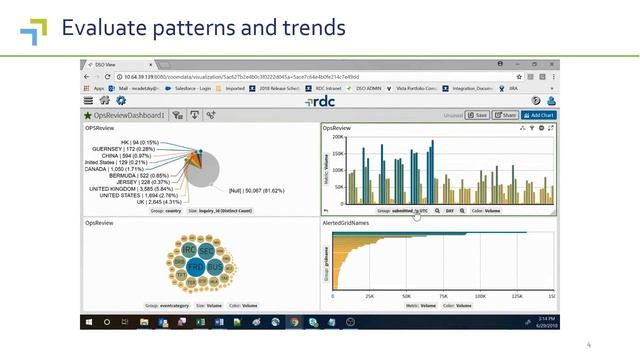This screenshot has height=360, width=640.
Task: Open Color: Volume selector on AlertedGridNames chart
Action: (457, 306)
